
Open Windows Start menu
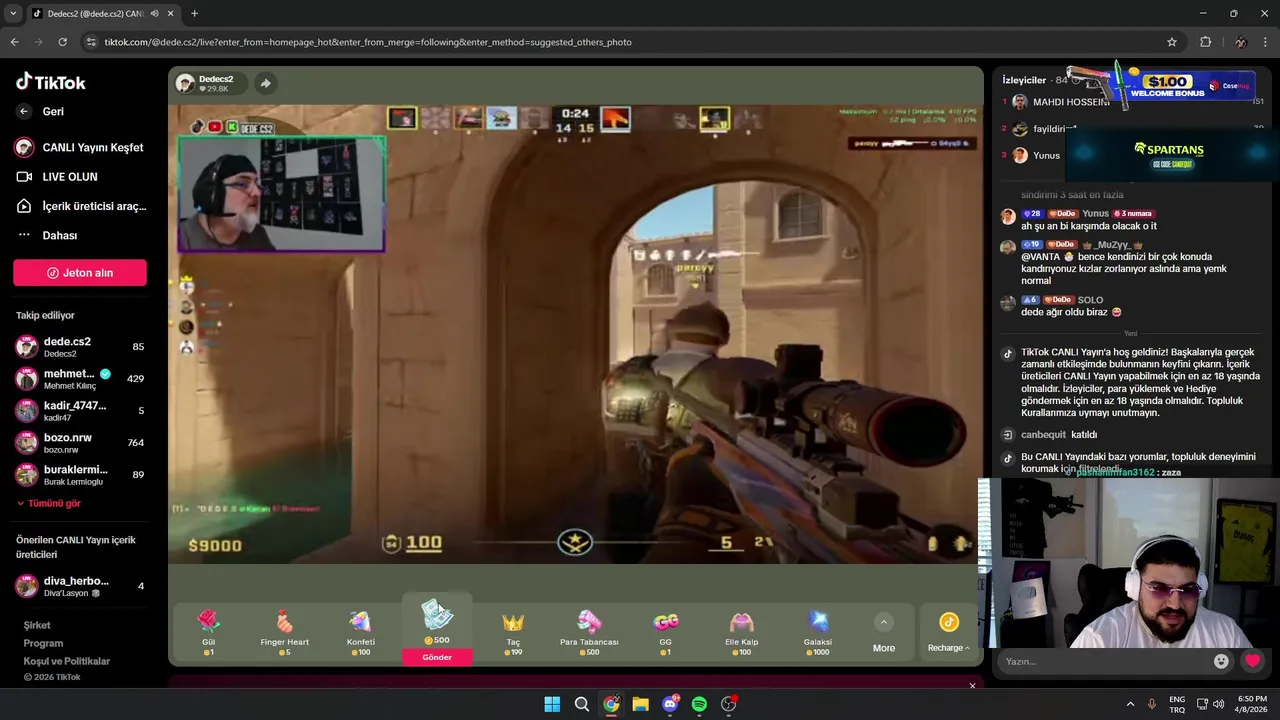pos(552,704)
